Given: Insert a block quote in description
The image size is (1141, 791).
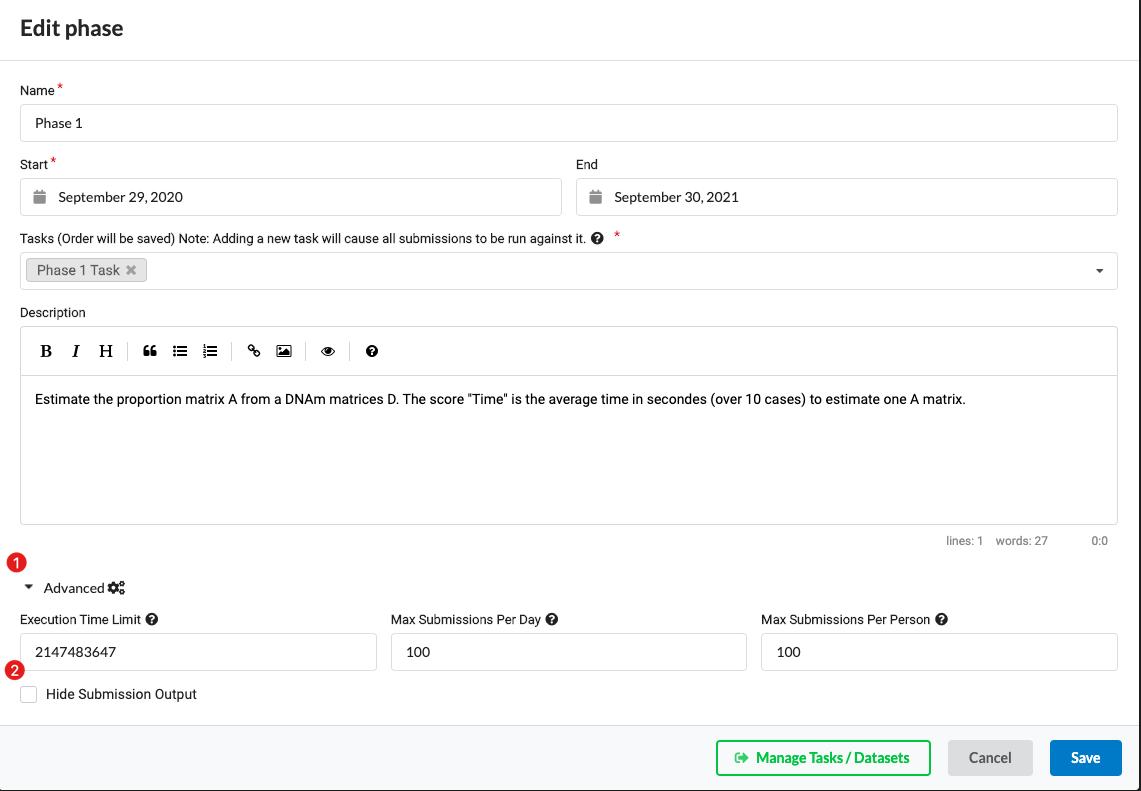Looking at the screenshot, I should pos(150,351).
